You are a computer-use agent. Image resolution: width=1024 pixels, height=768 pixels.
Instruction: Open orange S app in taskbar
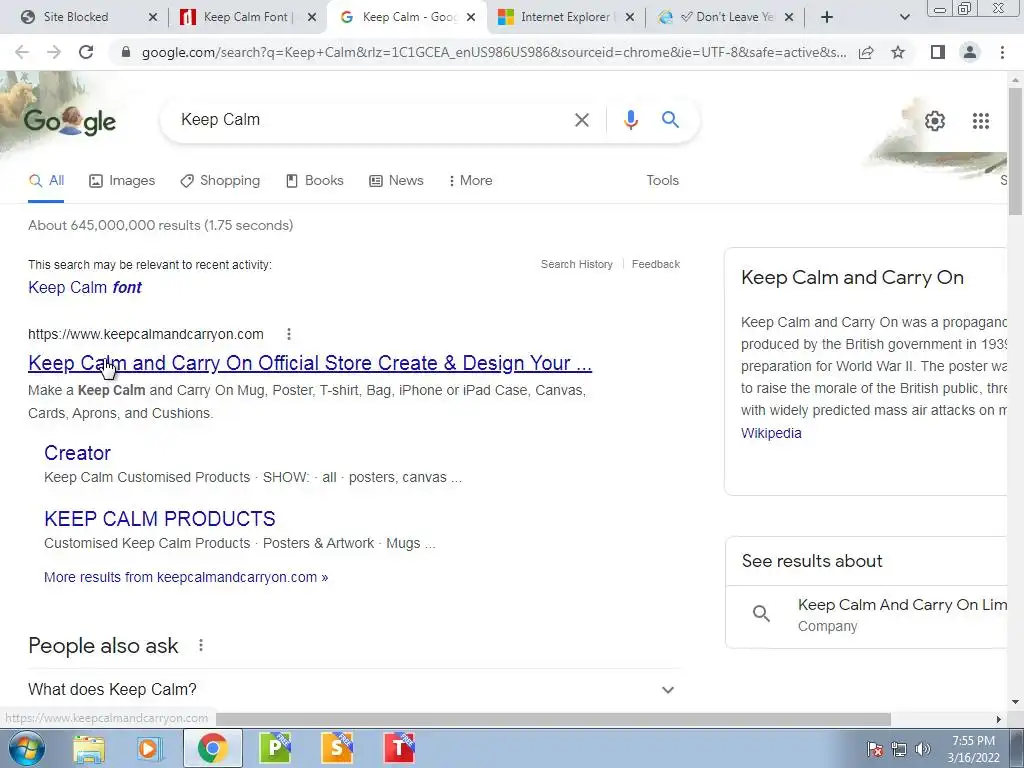337,748
